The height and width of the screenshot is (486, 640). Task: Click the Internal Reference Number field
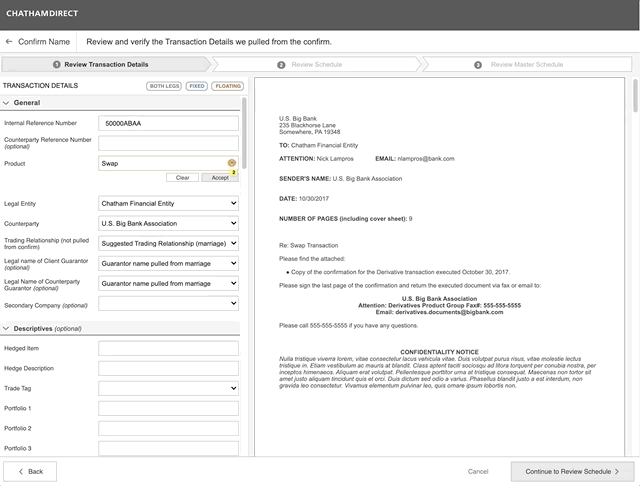[168, 123]
